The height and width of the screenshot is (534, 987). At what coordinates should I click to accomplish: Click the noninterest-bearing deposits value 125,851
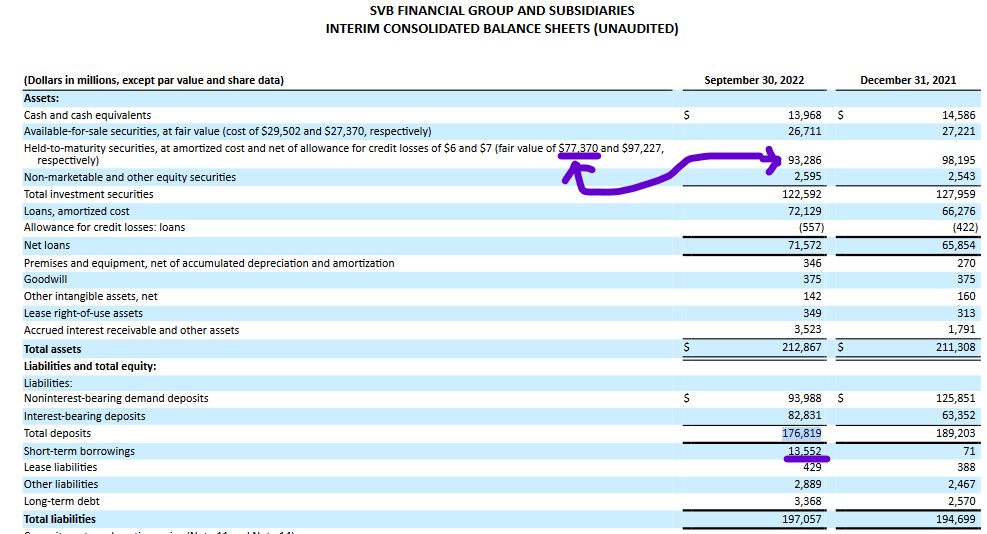(956, 398)
